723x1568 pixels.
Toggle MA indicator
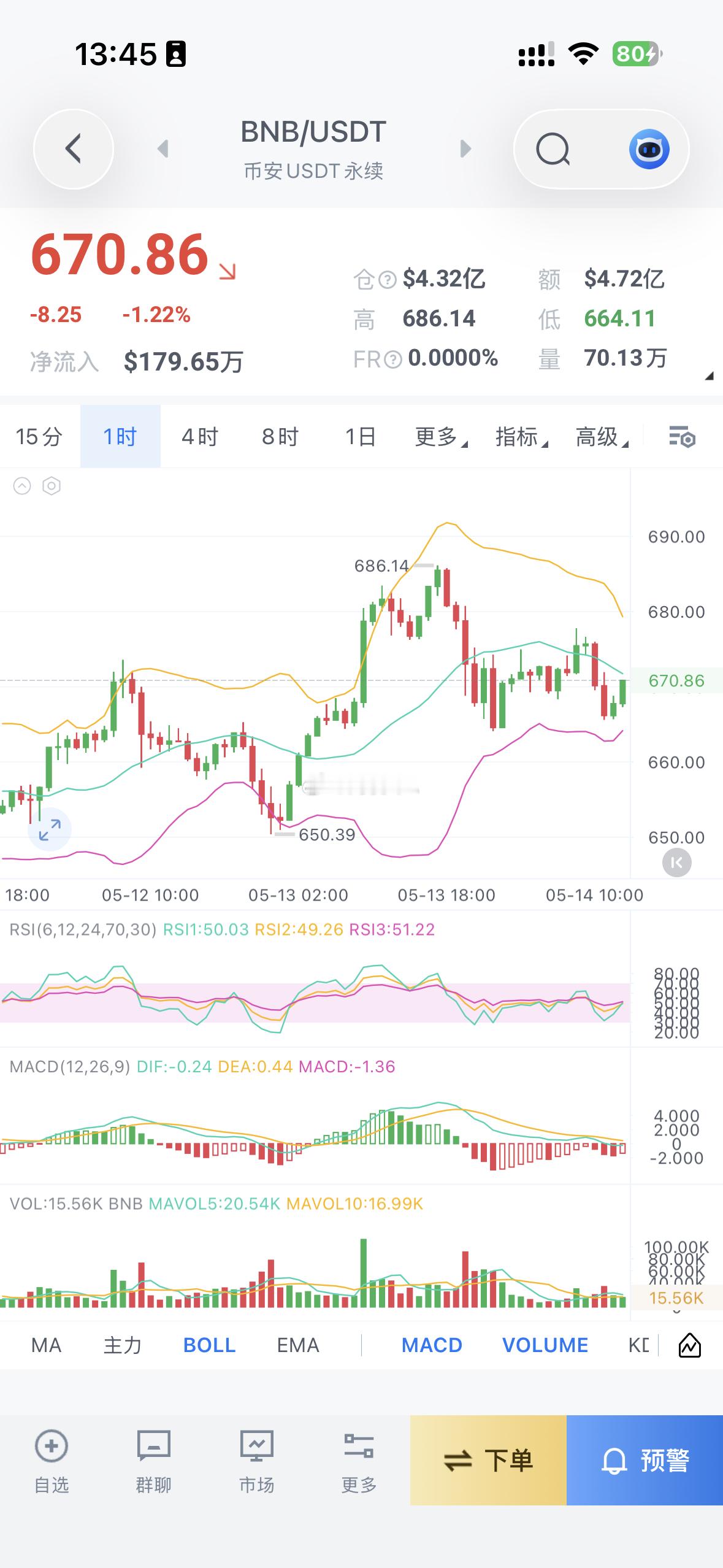tap(46, 1345)
